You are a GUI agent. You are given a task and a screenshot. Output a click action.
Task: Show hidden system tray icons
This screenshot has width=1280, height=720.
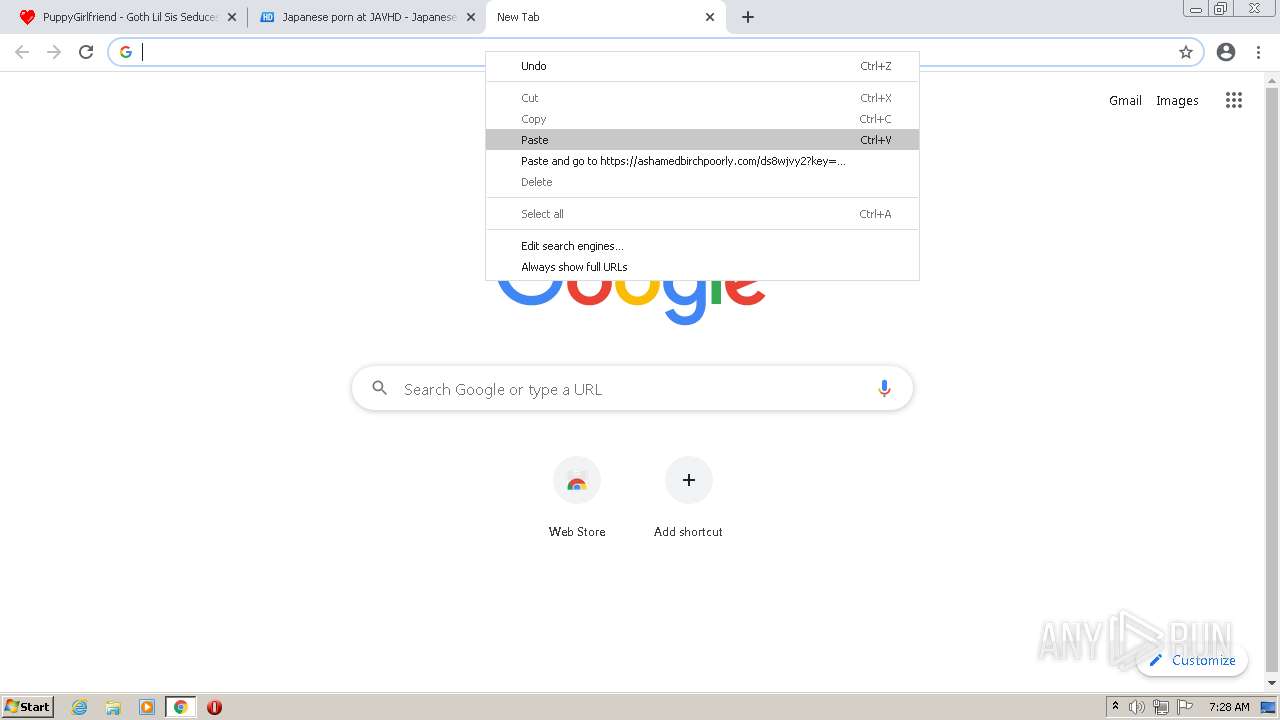click(x=1115, y=706)
